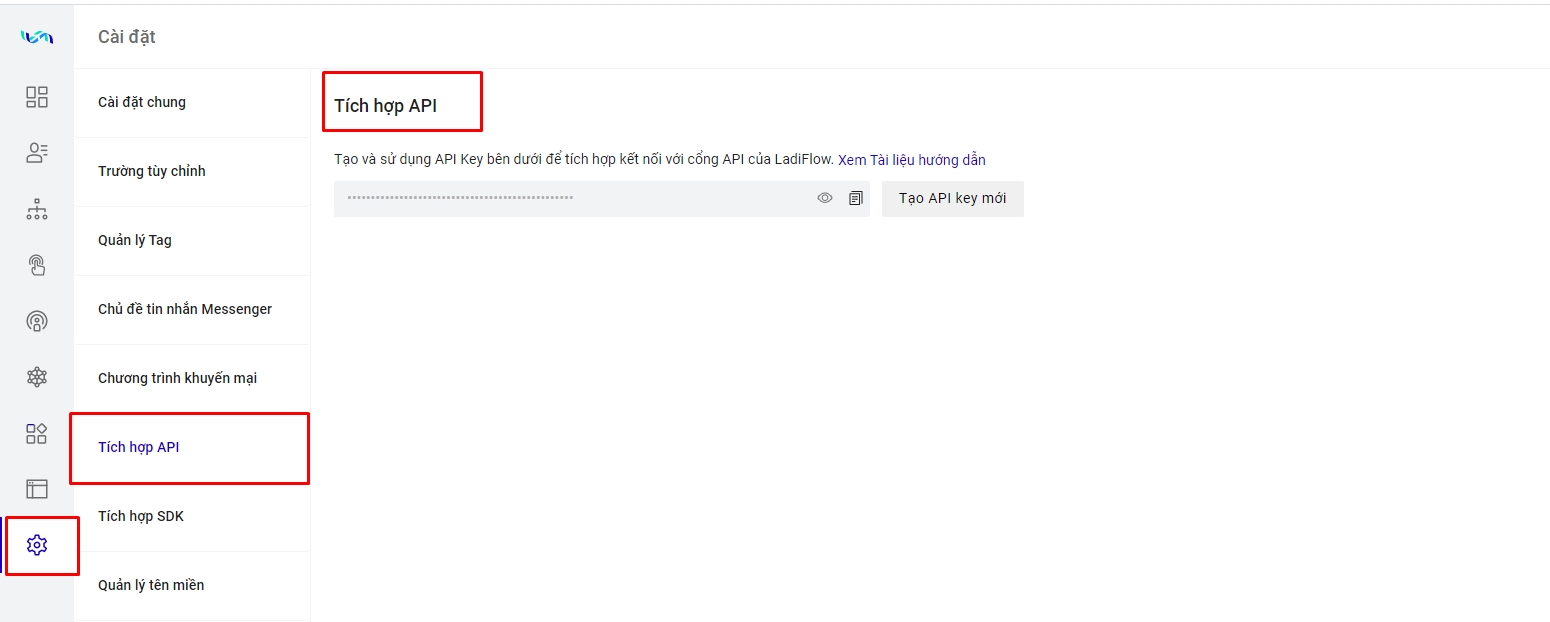This screenshot has height=622, width=1550.
Task: Open the "Xem Tài liệu hướng dẫn" link
Action: tap(911, 160)
